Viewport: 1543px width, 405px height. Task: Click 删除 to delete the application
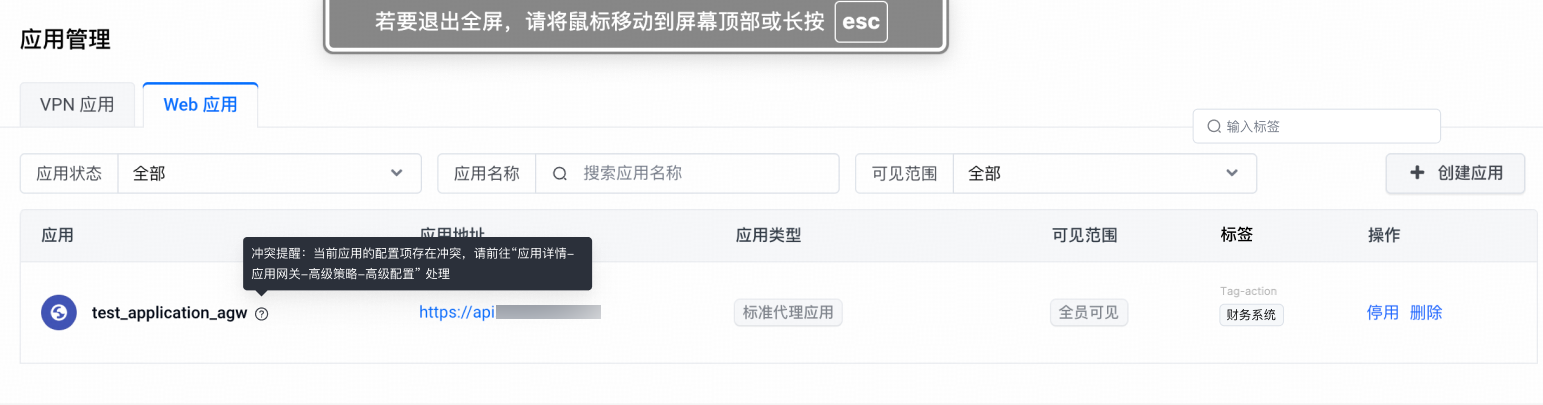point(1426,313)
